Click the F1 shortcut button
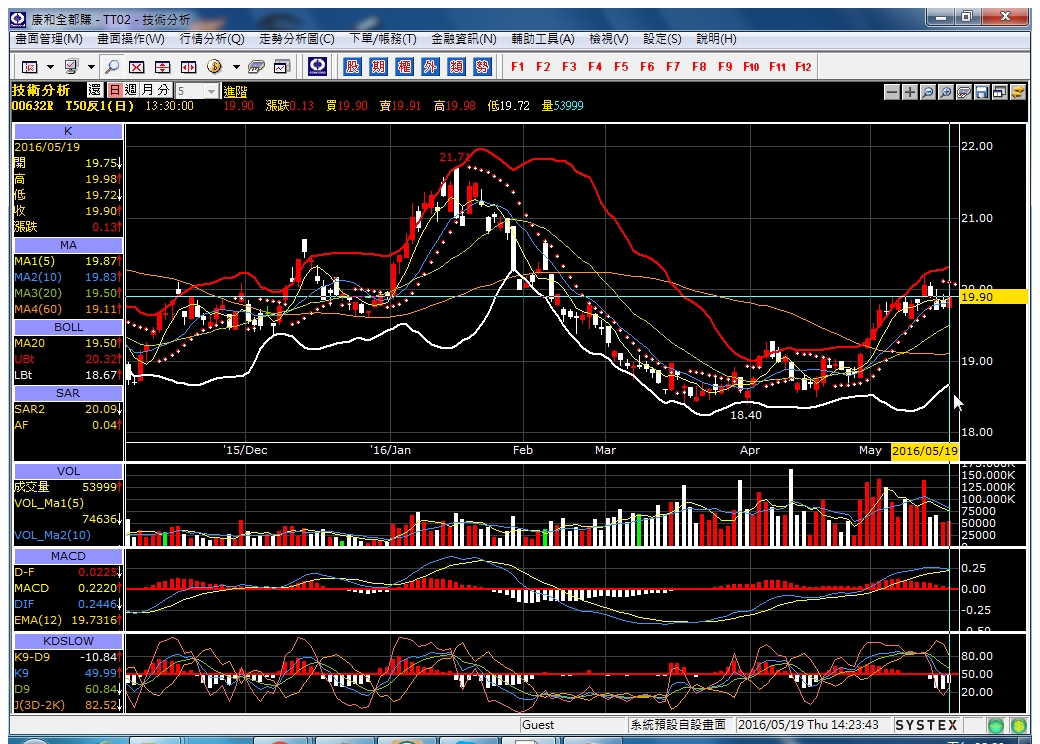 pos(517,67)
